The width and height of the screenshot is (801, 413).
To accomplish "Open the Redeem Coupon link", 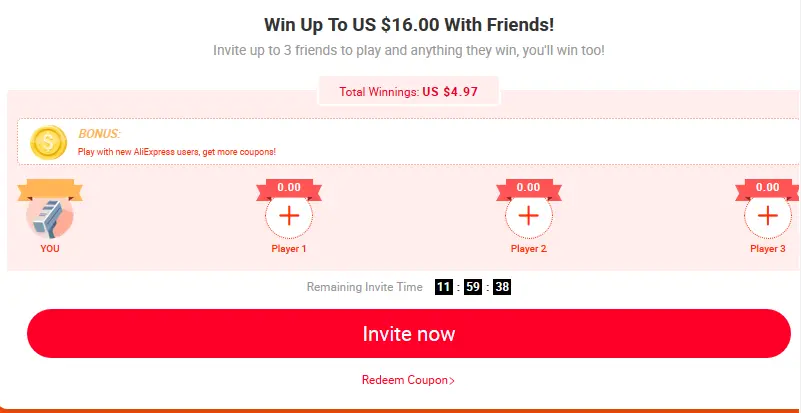I will point(408,380).
